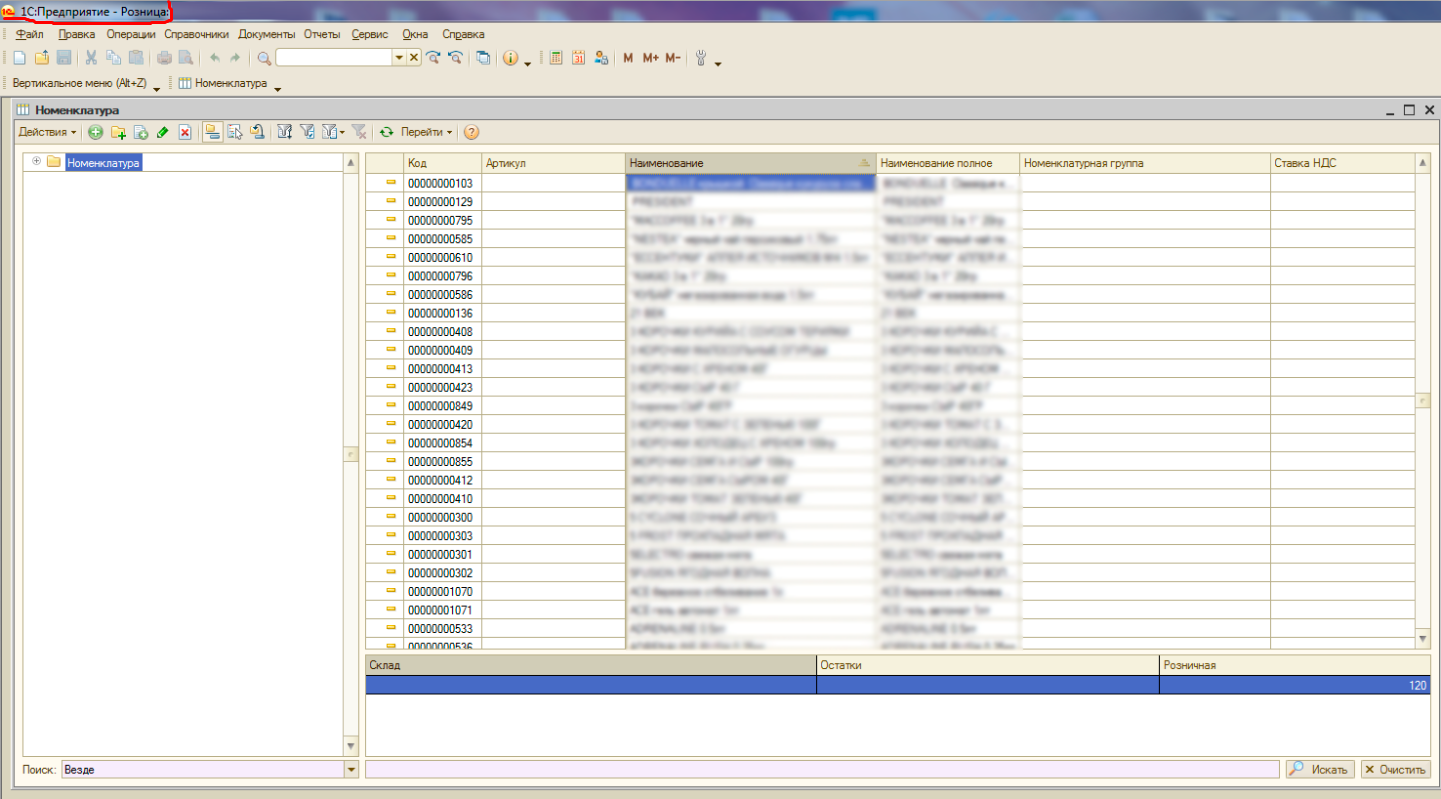The width and height of the screenshot is (1441, 799).
Task: Click the wrench settings icon
Action: tap(701, 58)
